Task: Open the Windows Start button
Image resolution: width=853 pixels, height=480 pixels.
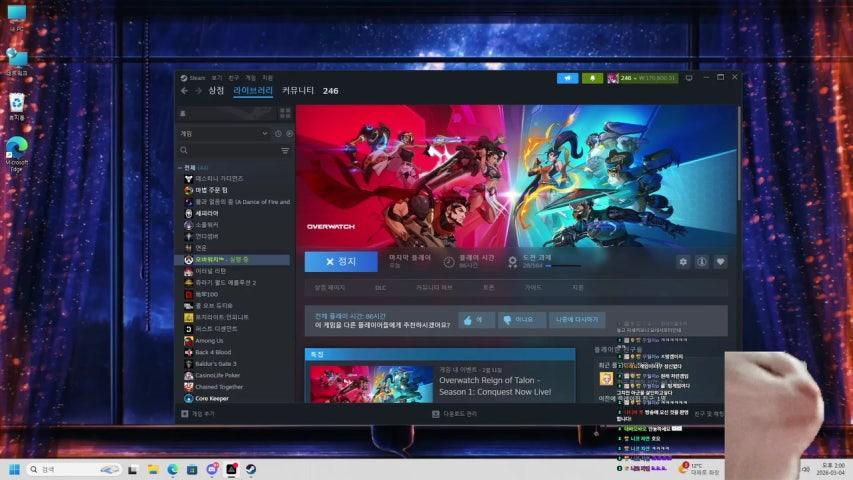Action: pyautogui.click(x=15, y=469)
